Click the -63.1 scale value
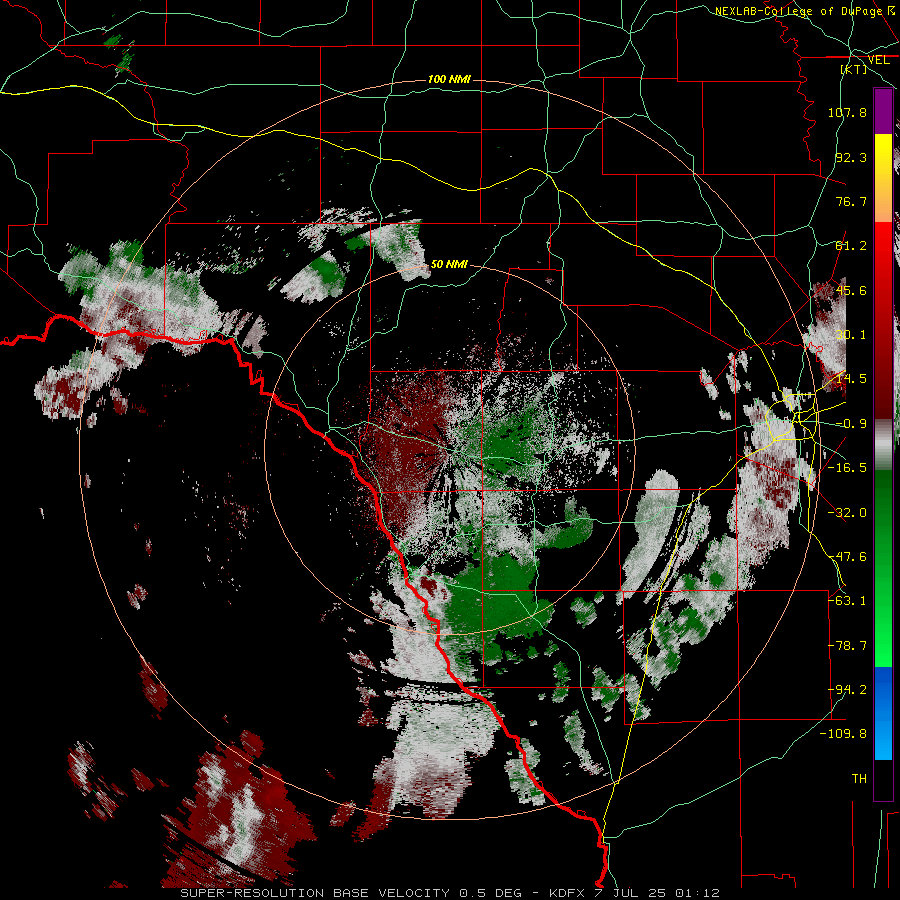Screen dimensions: 900x900 pos(847,601)
